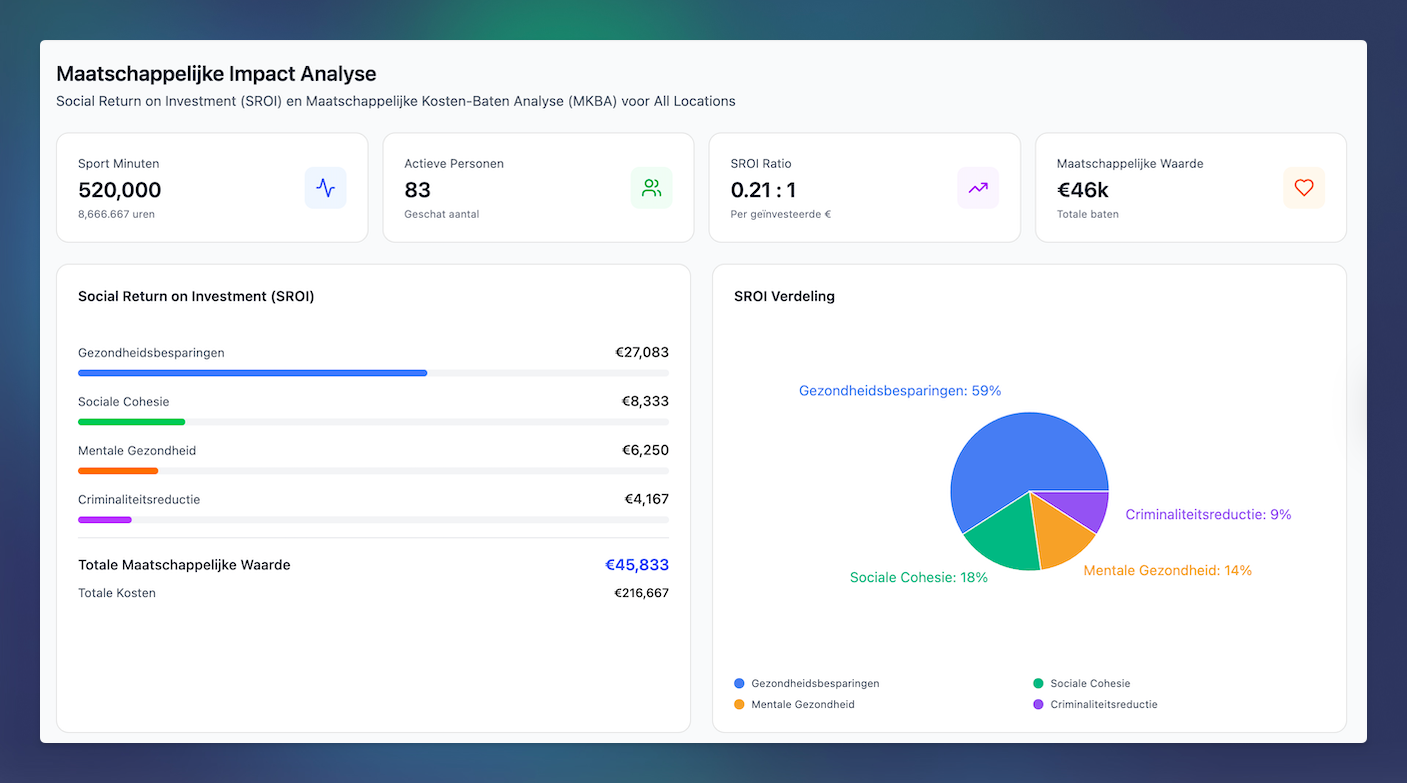Click the orange Mentale Gezondheid progress bar
The width and height of the screenshot is (1407, 783).
[118, 471]
